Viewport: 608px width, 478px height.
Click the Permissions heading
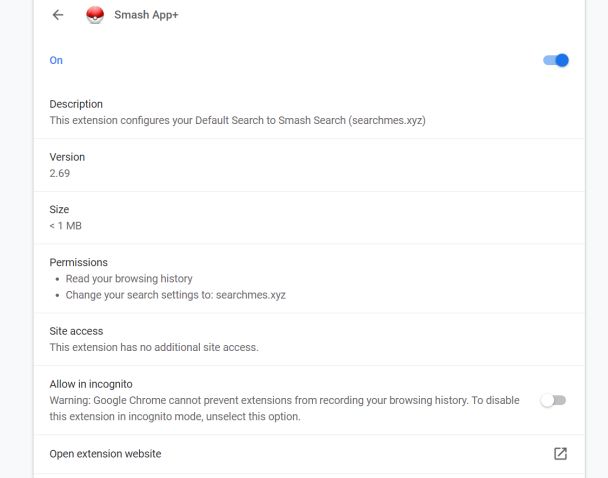78,262
